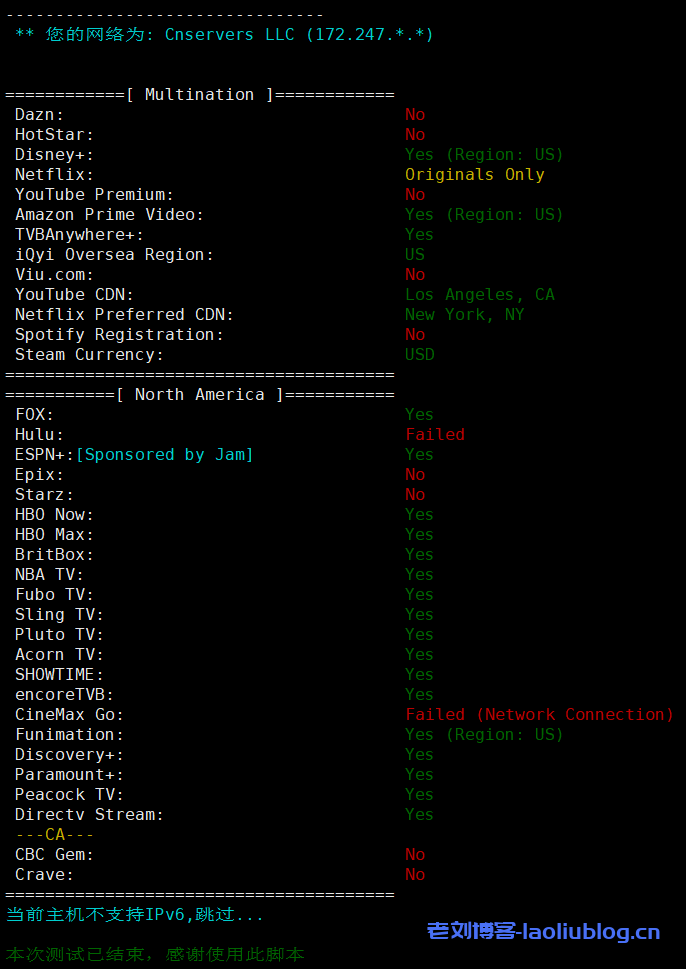Viewport: 686px width, 969px height.
Task: Click the iQyi Oversea Region "US" value
Action: (414, 255)
